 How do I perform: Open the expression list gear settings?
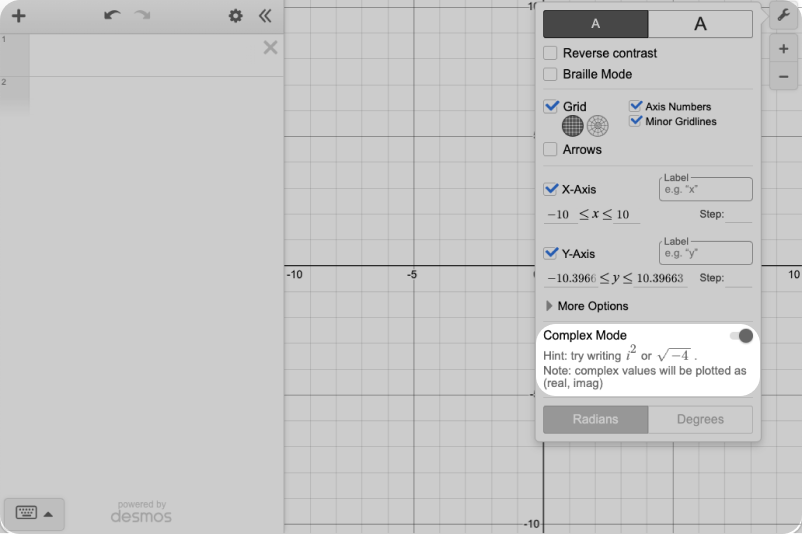[x=235, y=16]
